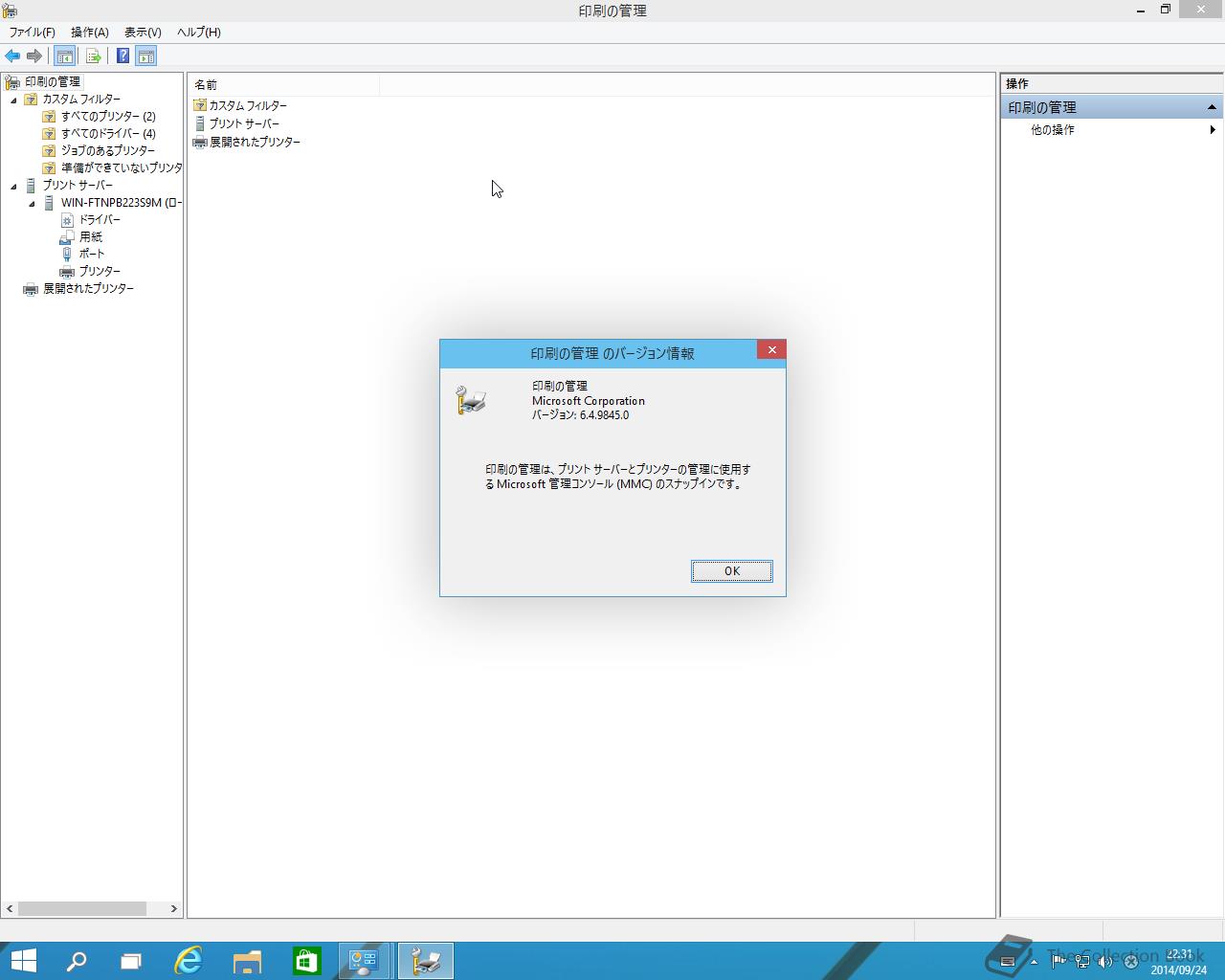Click the Back arrow toolbar icon
Image resolution: width=1225 pixels, height=980 pixels.
pyautogui.click(x=12, y=56)
